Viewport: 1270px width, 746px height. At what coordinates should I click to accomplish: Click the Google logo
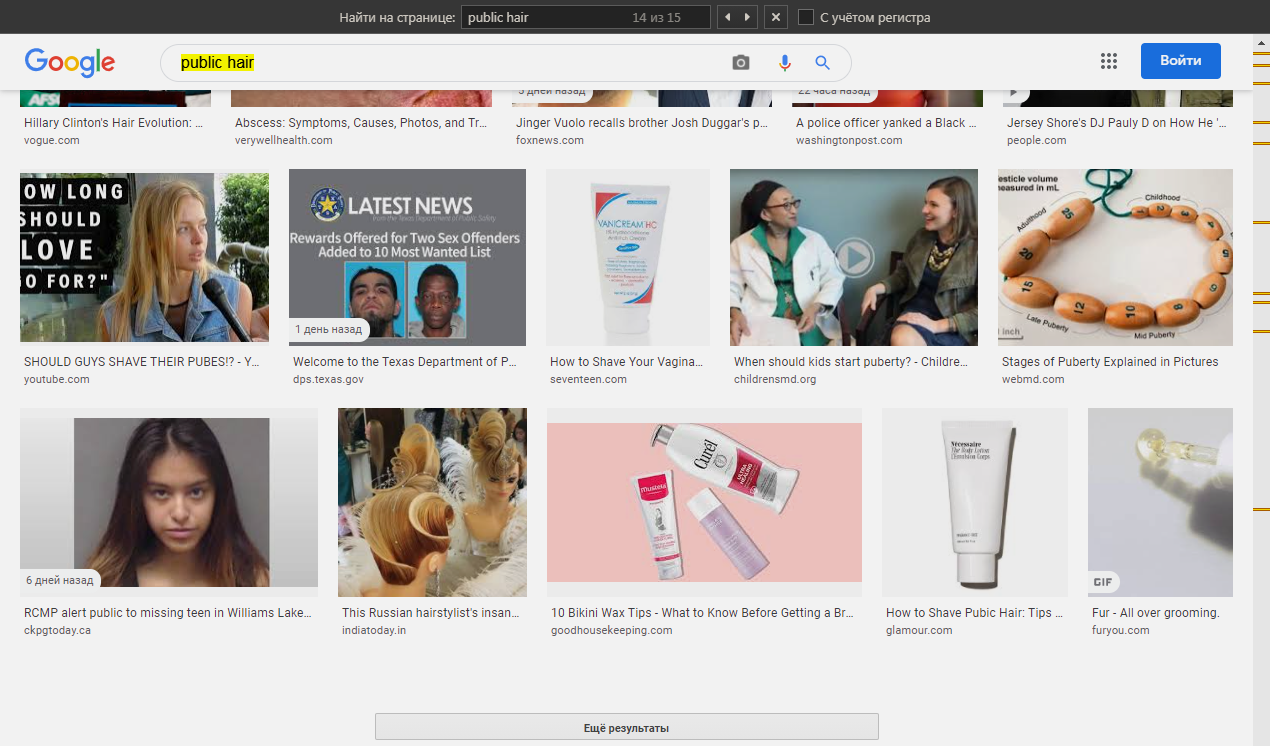pyautogui.click(x=70, y=62)
